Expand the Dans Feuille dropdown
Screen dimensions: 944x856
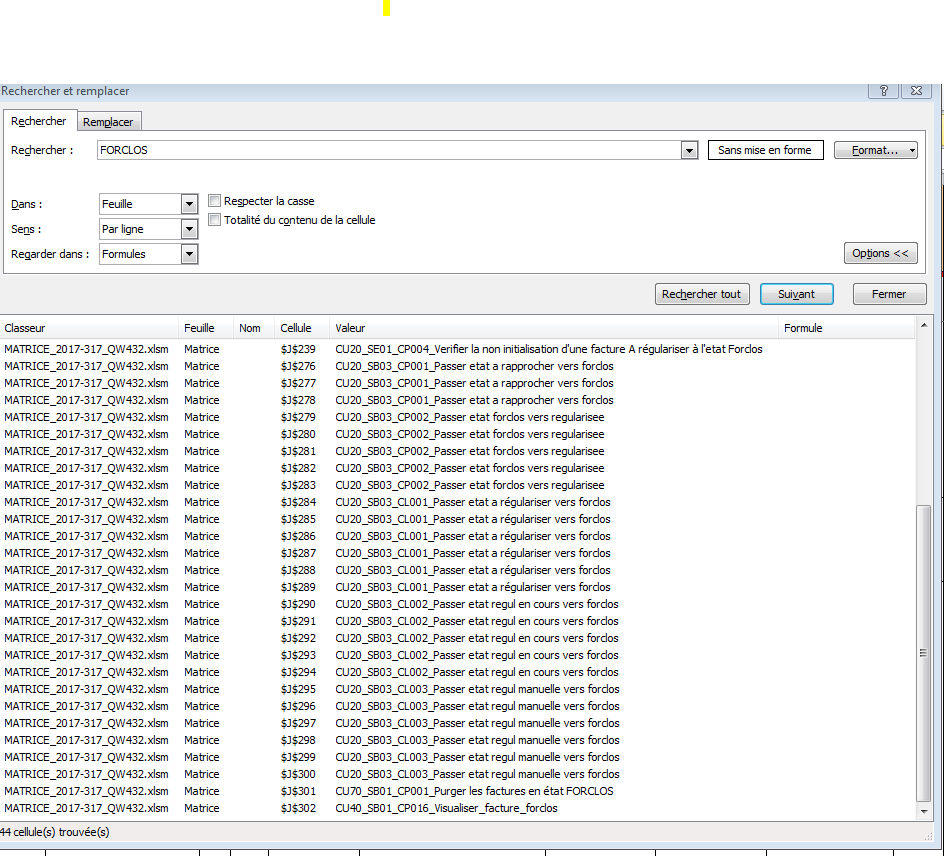tap(189, 204)
